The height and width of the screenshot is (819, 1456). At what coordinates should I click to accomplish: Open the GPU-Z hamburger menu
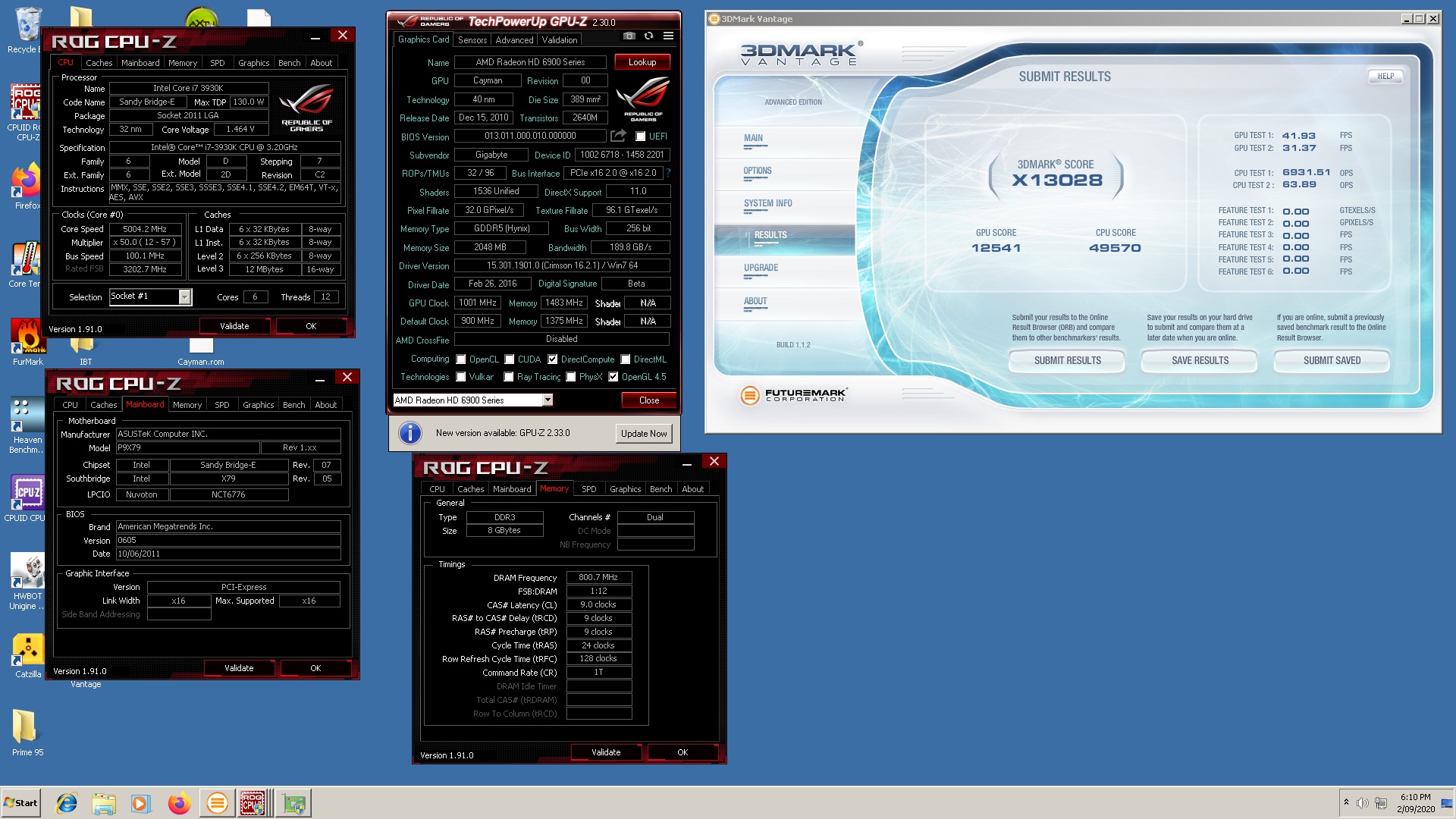pos(668,36)
